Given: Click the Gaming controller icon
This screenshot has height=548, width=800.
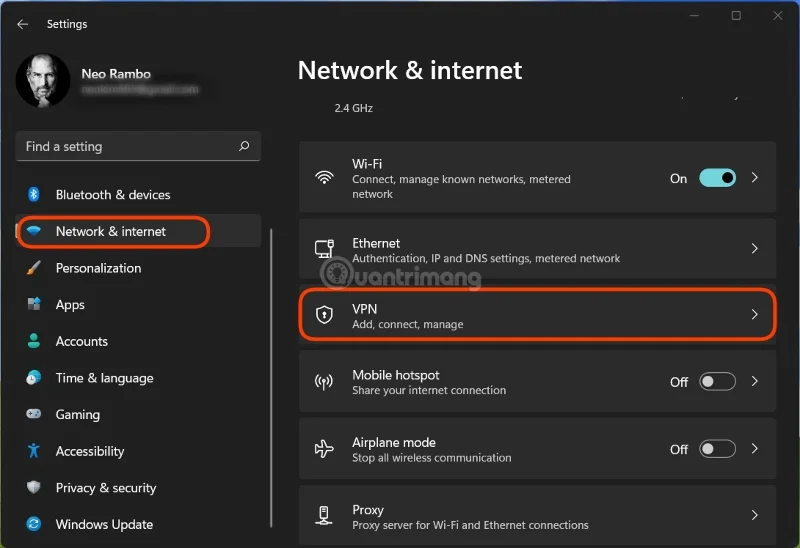Looking at the screenshot, I should click(34, 414).
